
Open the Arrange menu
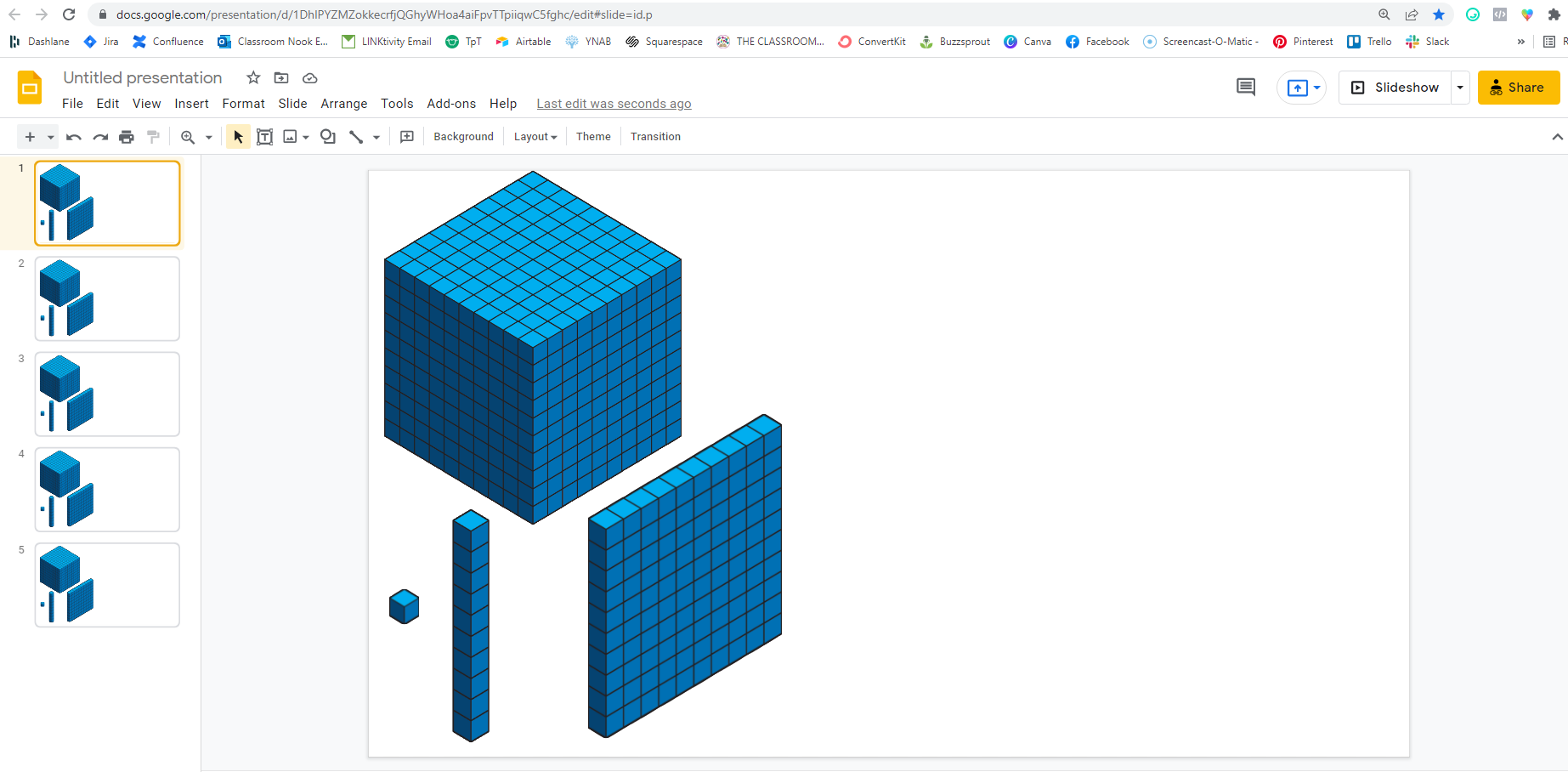(344, 104)
